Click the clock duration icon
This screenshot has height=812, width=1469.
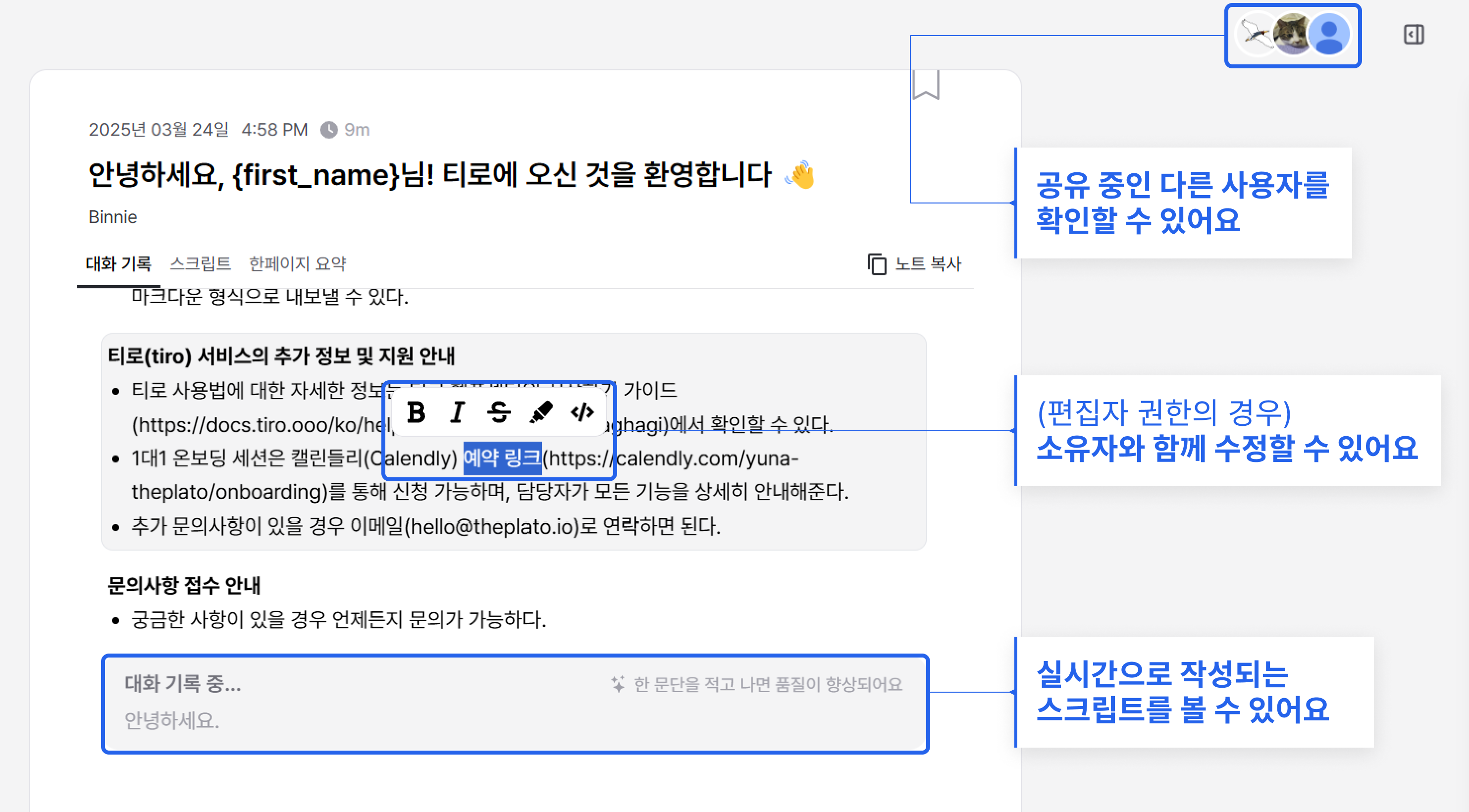[x=328, y=130]
